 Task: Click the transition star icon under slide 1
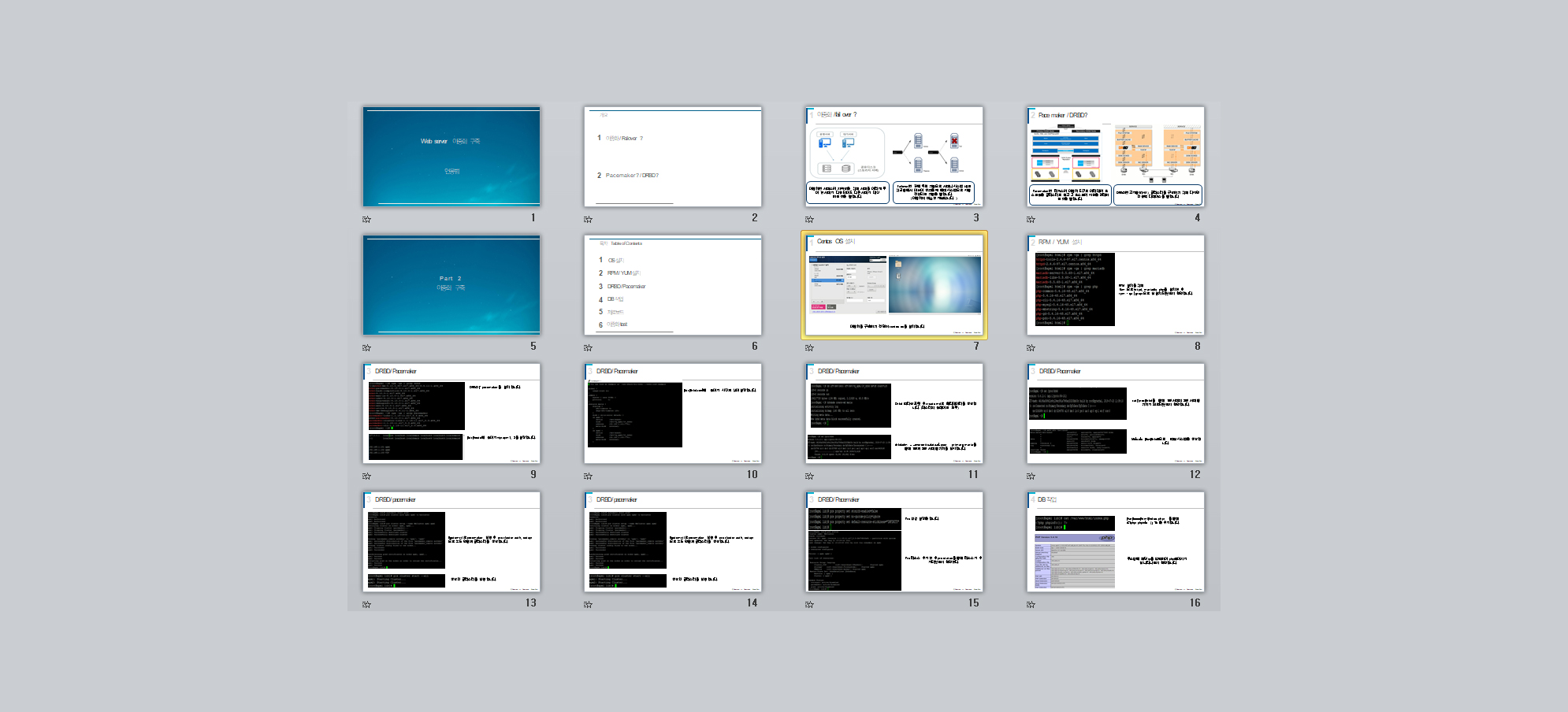pos(366,220)
